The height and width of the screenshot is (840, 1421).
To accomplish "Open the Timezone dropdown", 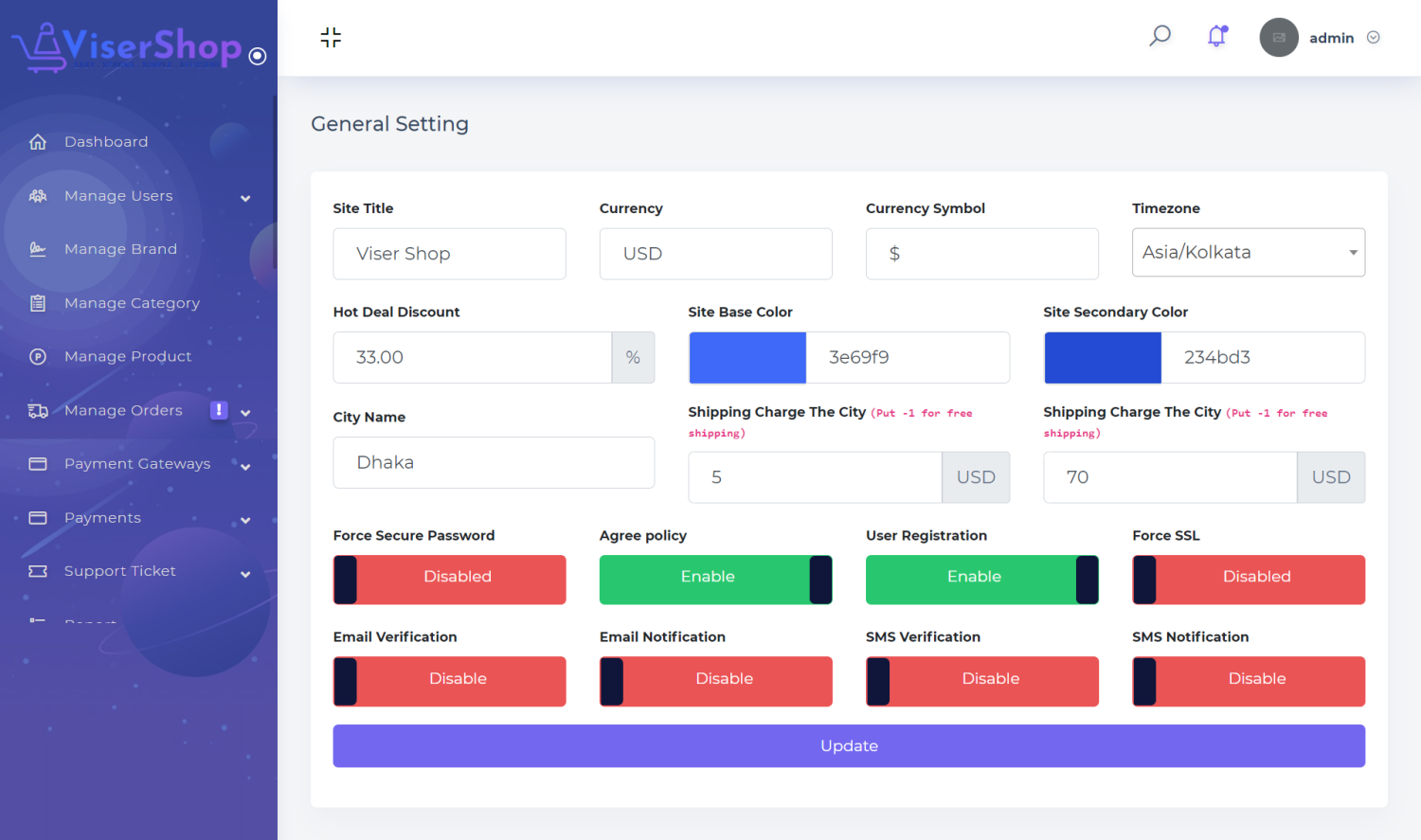I will 1248,253.
